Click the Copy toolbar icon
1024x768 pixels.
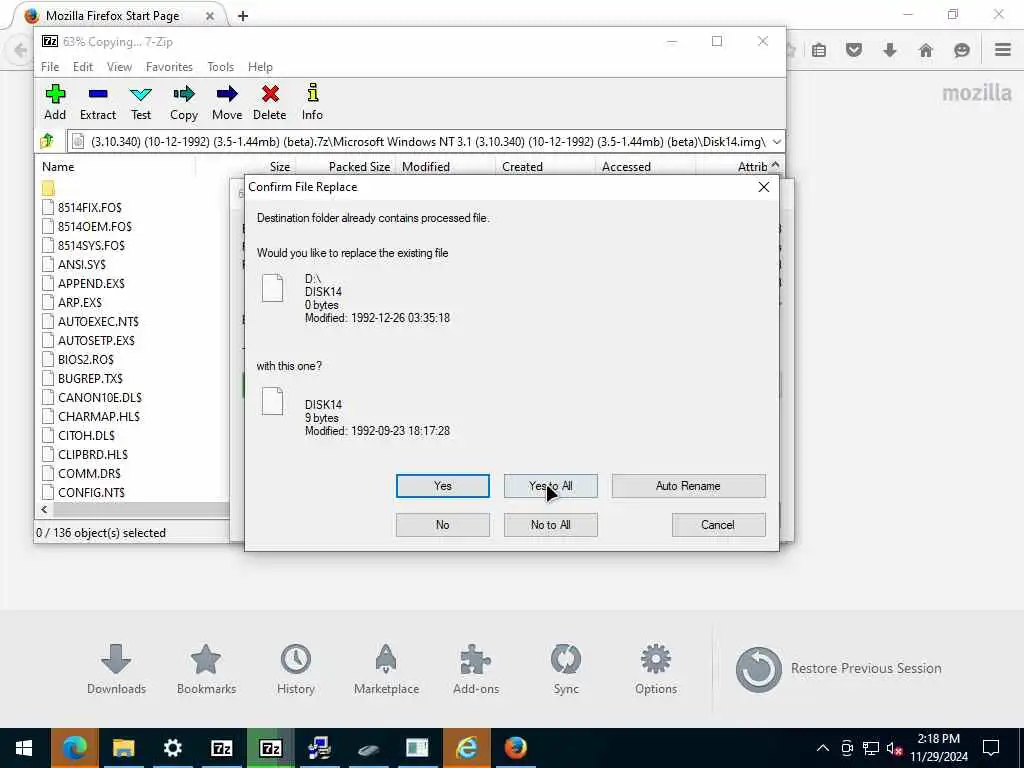coord(184,103)
